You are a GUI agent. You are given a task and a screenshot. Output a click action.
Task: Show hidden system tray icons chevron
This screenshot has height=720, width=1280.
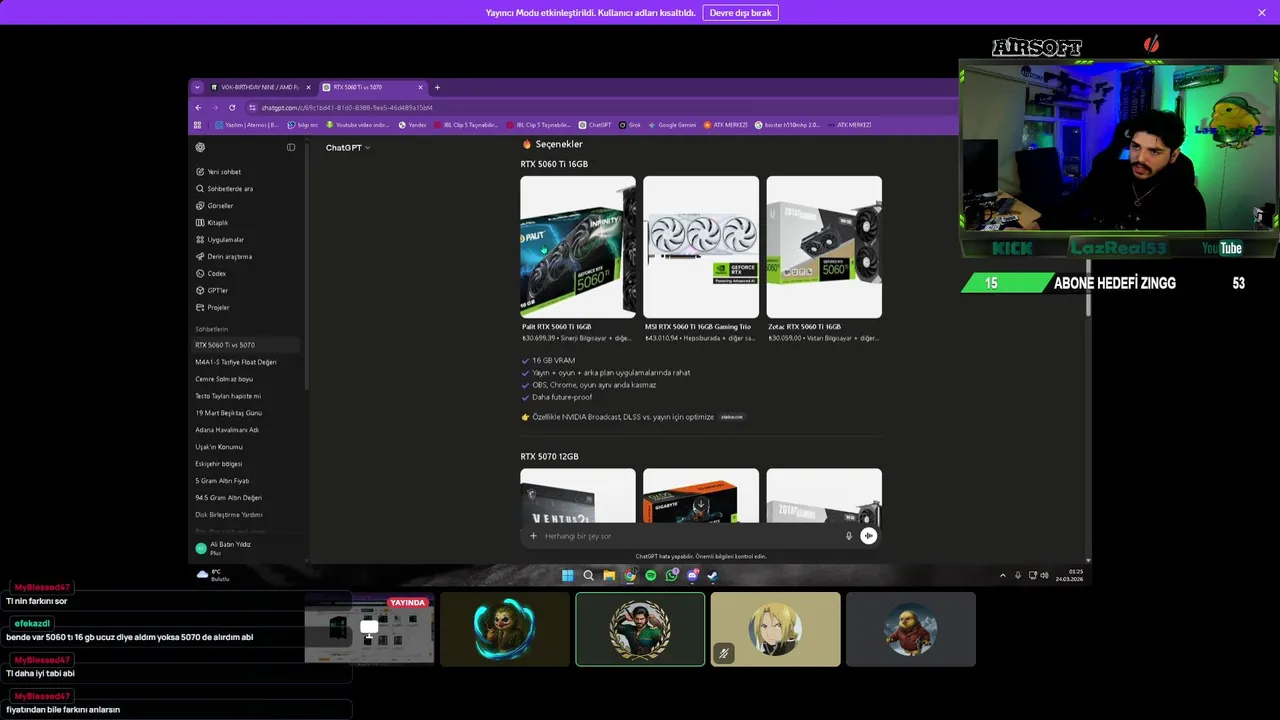(x=1003, y=575)
